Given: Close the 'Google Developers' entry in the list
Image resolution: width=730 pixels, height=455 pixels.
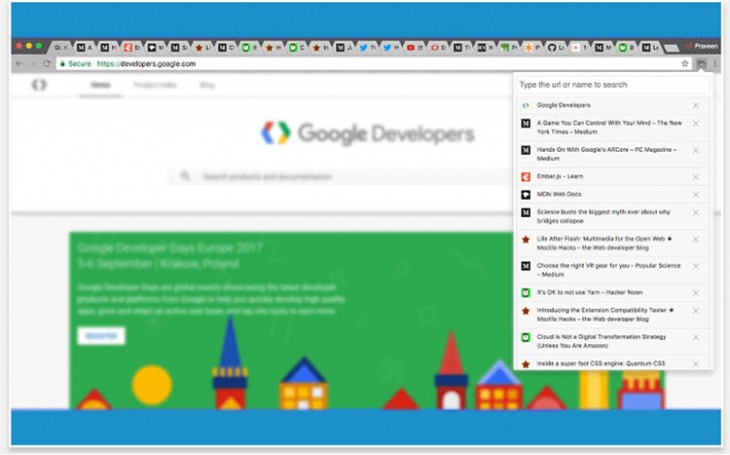Looking at the screenshot, I should [696, 106].
